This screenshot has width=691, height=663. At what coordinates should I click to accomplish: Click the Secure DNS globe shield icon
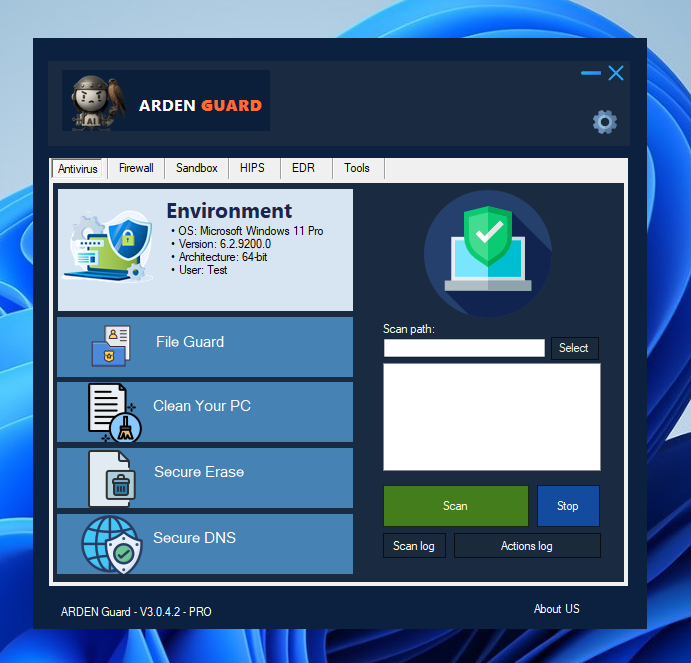click(112, 545)
